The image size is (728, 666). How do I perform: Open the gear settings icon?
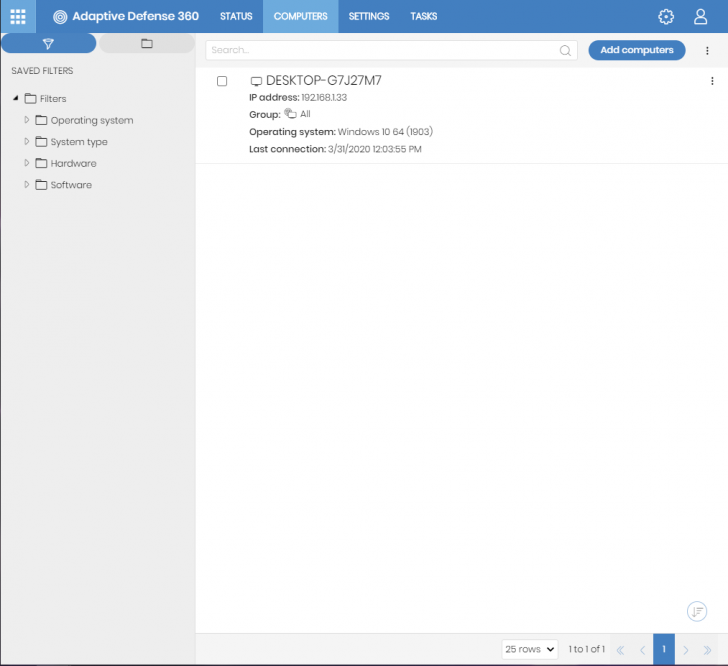666,16
